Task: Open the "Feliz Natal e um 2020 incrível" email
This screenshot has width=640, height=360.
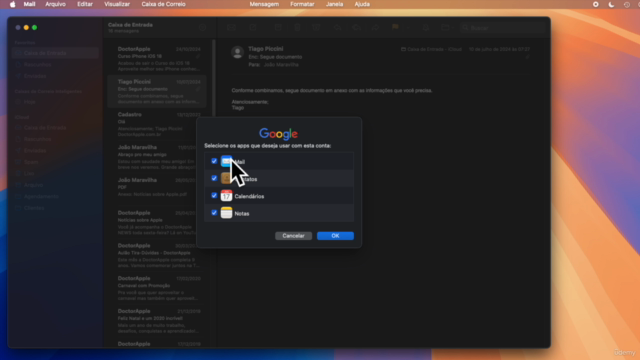Action: [157, 321]
